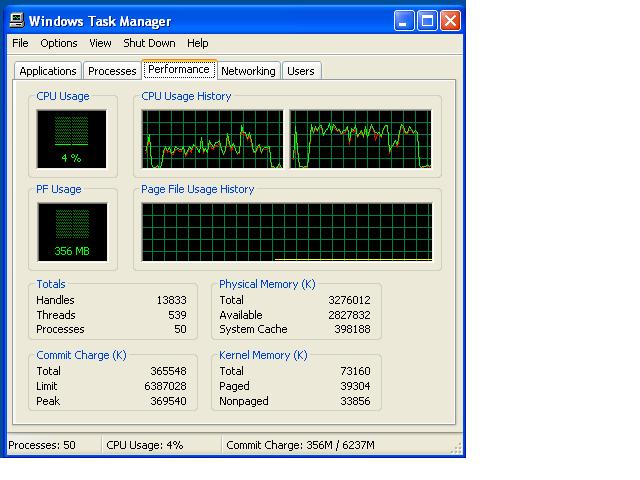Open the File menu
640x480 pixels.
(x=20, y=43)
